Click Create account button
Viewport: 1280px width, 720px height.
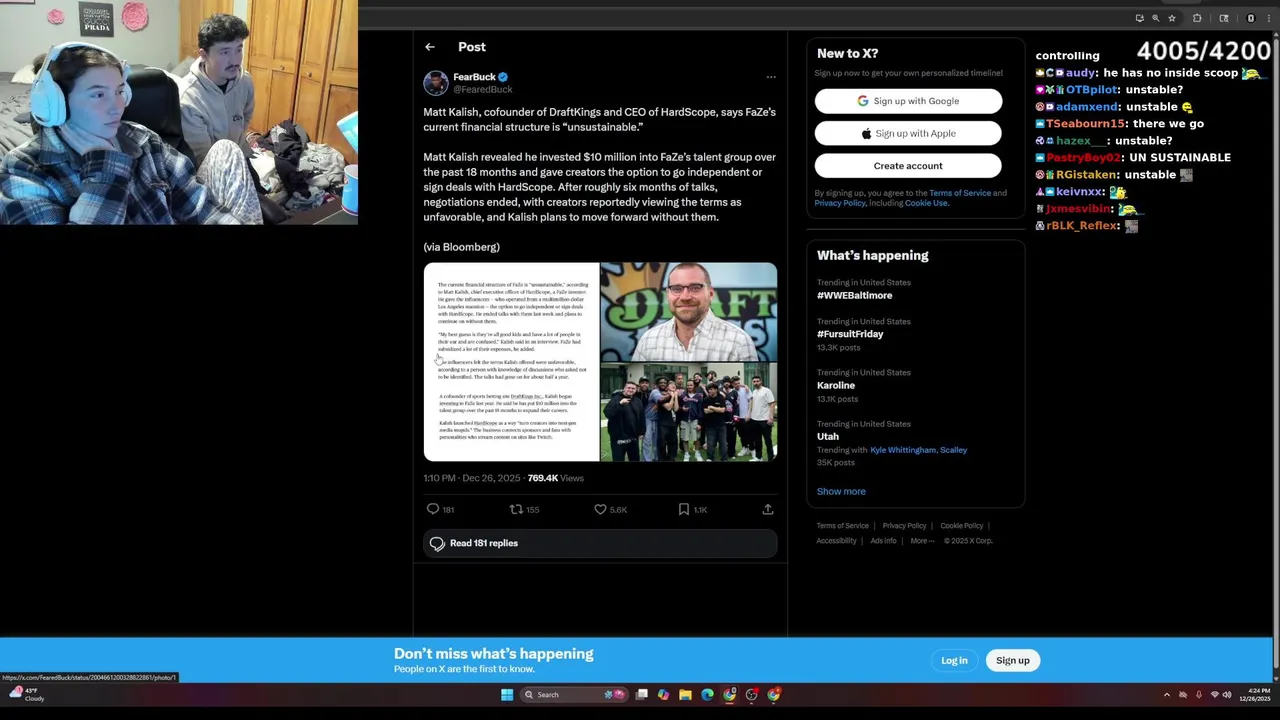point(908,166)
